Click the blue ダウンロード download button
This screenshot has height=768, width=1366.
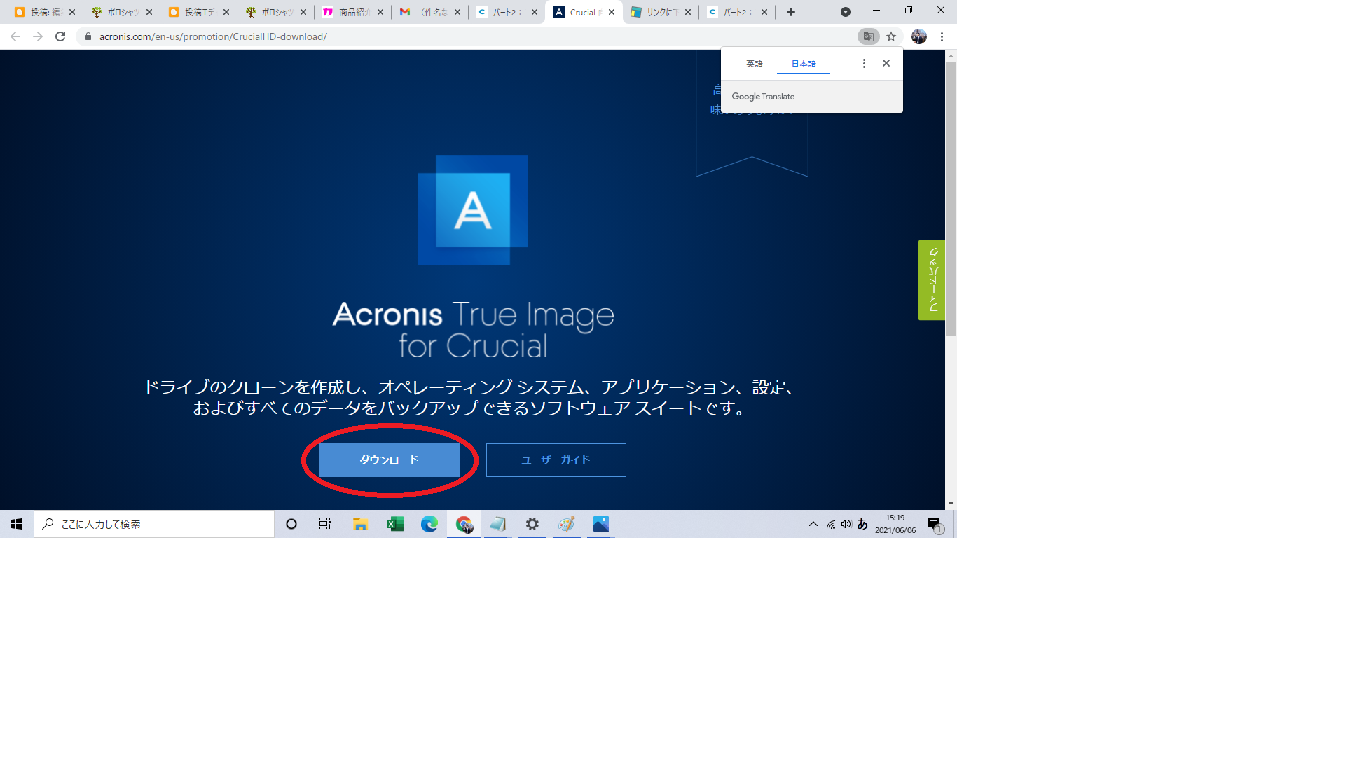click(x=389, y=459)
